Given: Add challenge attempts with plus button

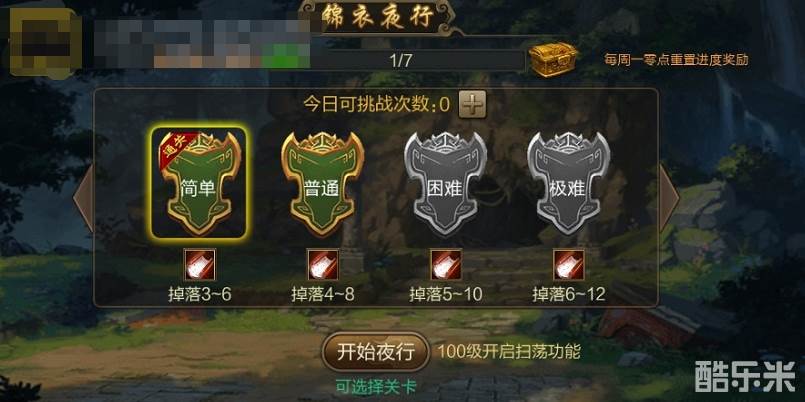Looking at the screenshot, I should click(472, 105).
